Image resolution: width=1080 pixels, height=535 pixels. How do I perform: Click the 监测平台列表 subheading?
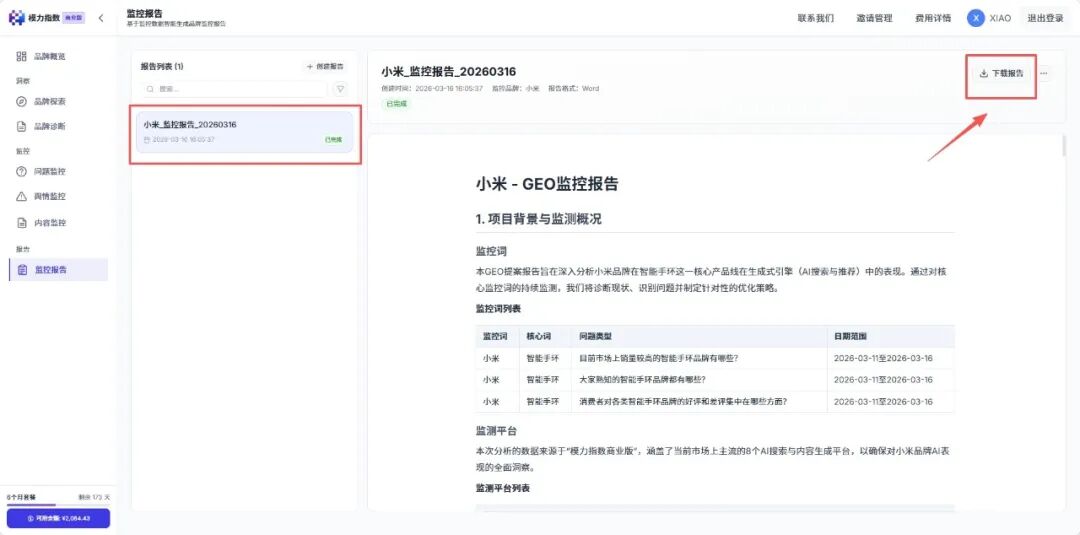point(502,488)
